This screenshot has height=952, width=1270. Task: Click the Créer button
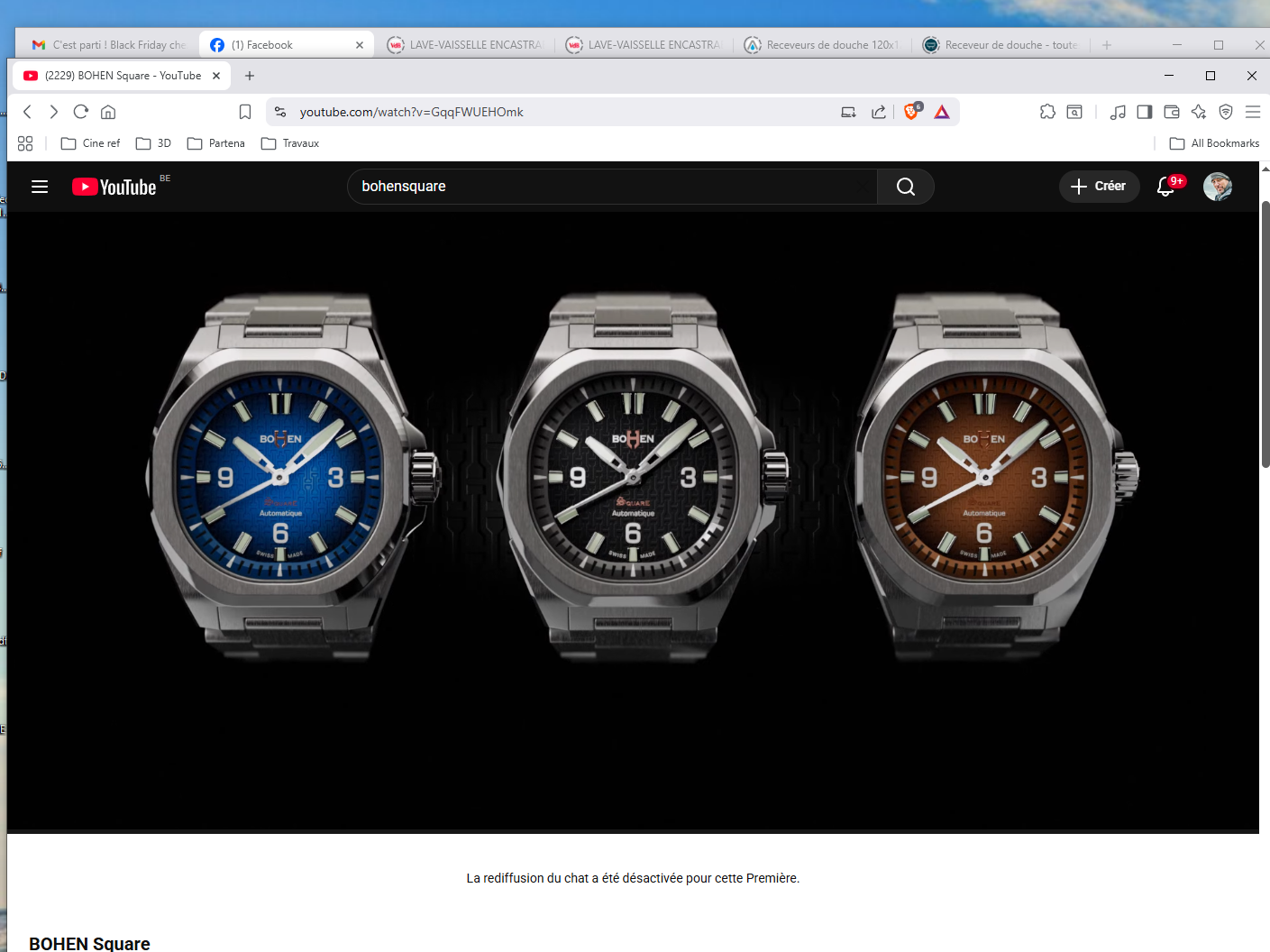click(x=1099, y=187)
